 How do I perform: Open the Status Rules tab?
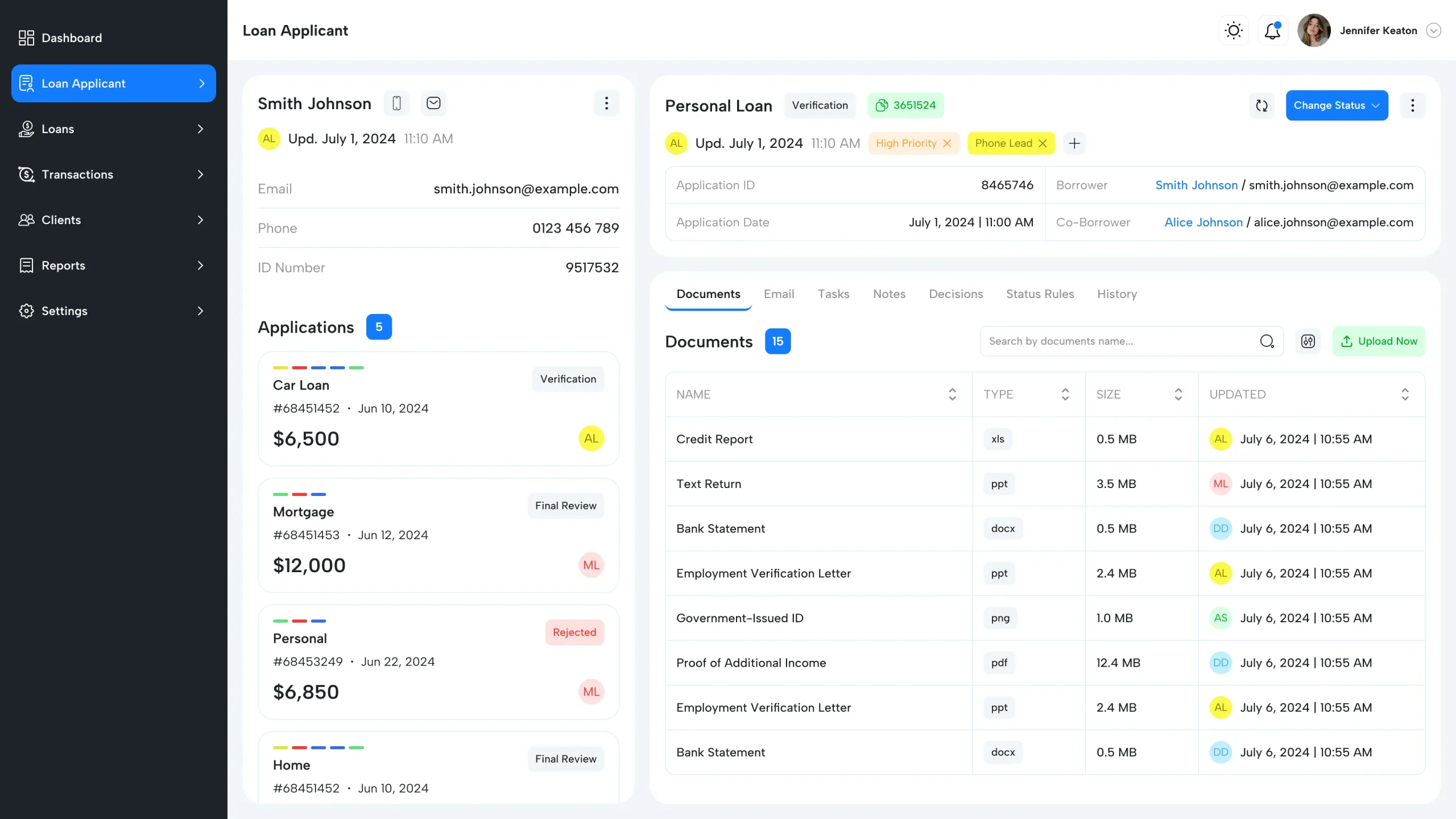click(x=1040, y=294)
